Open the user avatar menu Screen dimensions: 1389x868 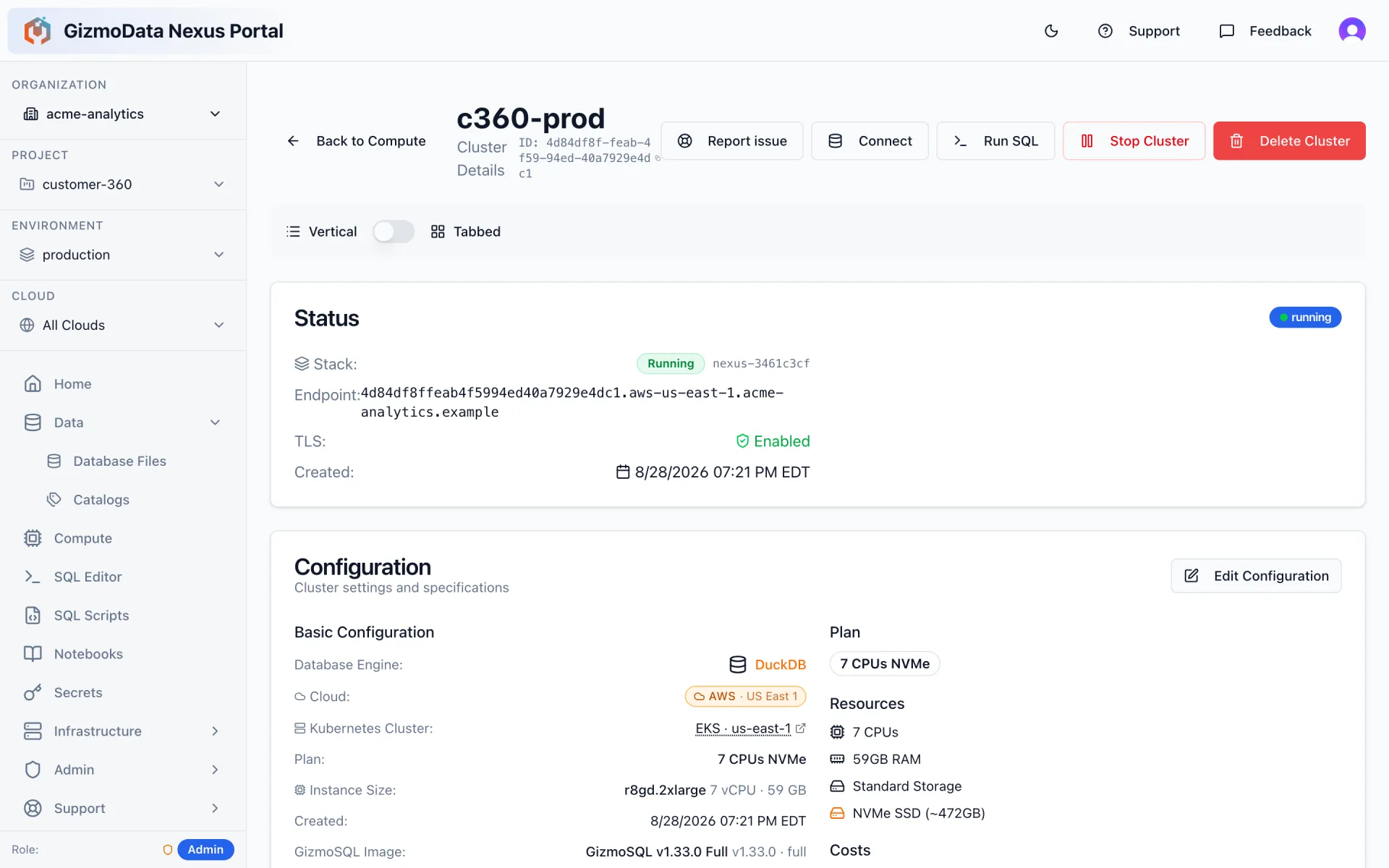[x=1351, y=30]
